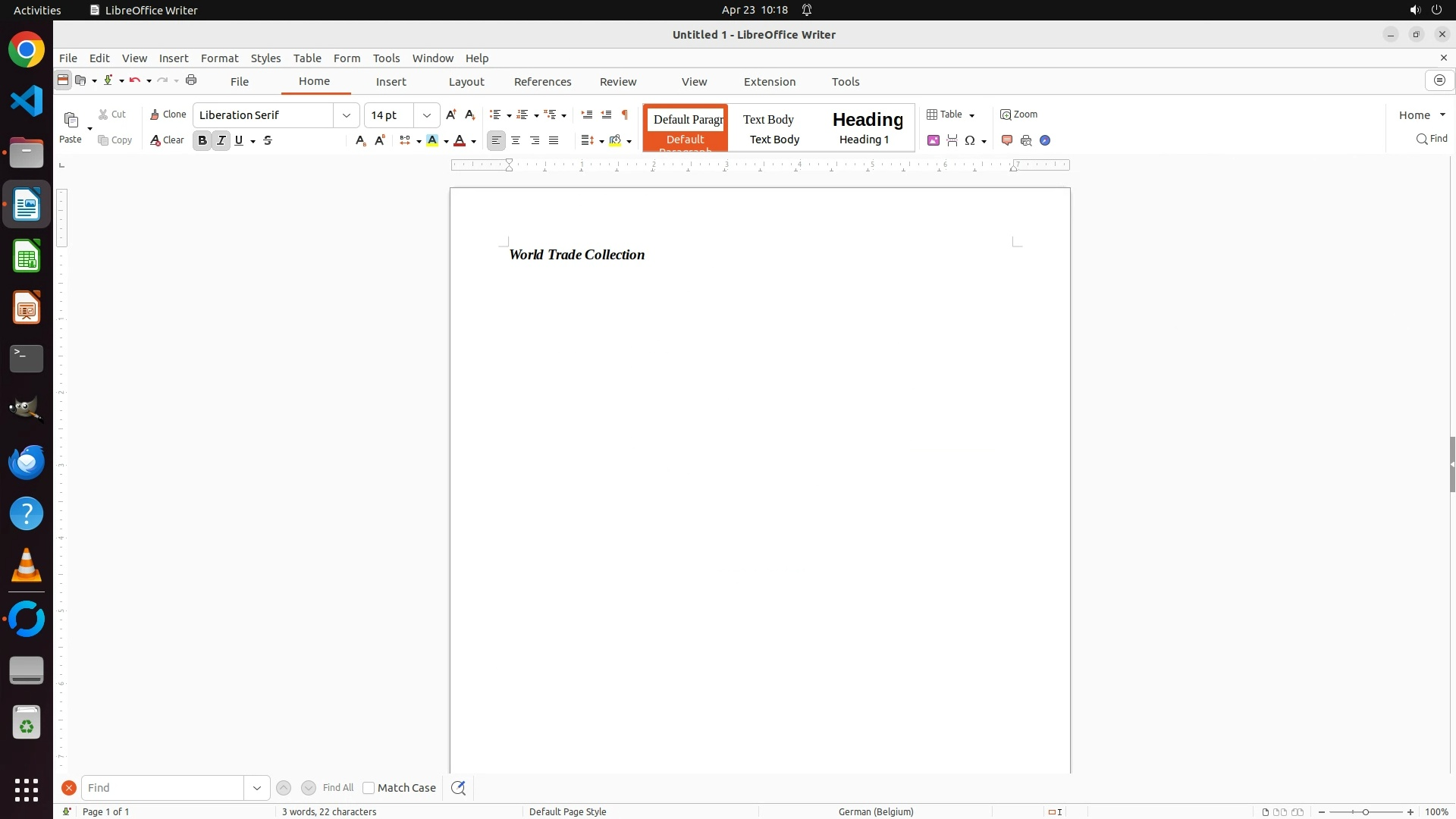Toggle Italic formatting off
Image resolution: width=1456 pixels, height=819 pixels.
(x=221, y=140)
